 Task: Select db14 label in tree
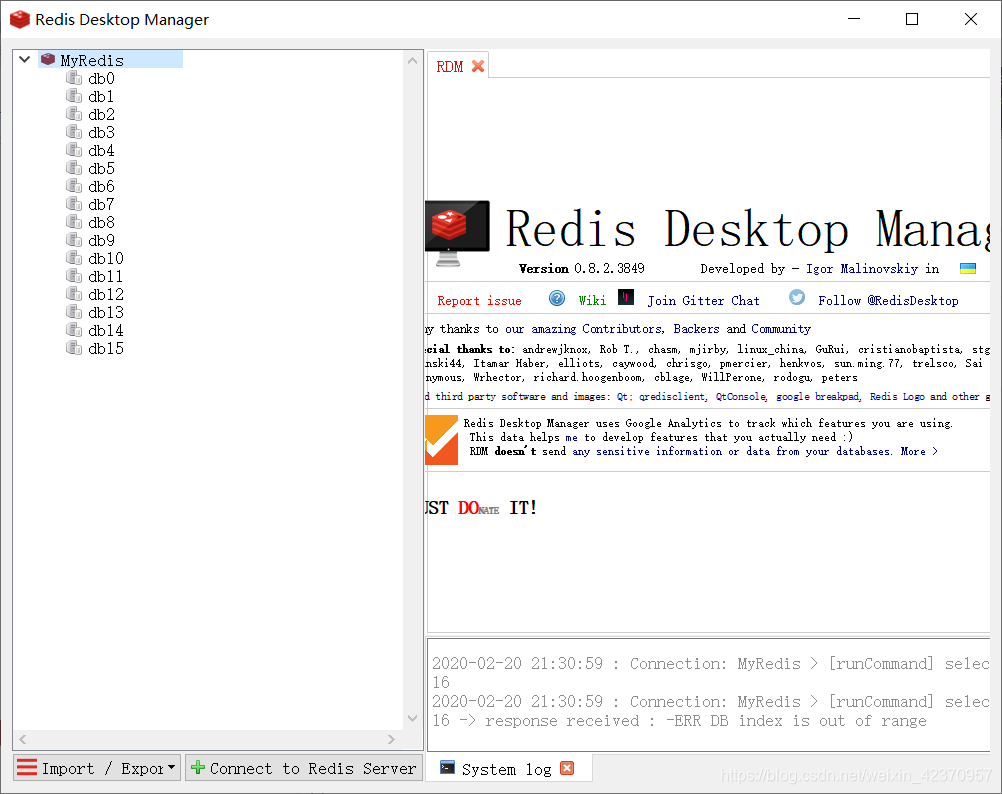pyautogui.click(x=106, y=330)
